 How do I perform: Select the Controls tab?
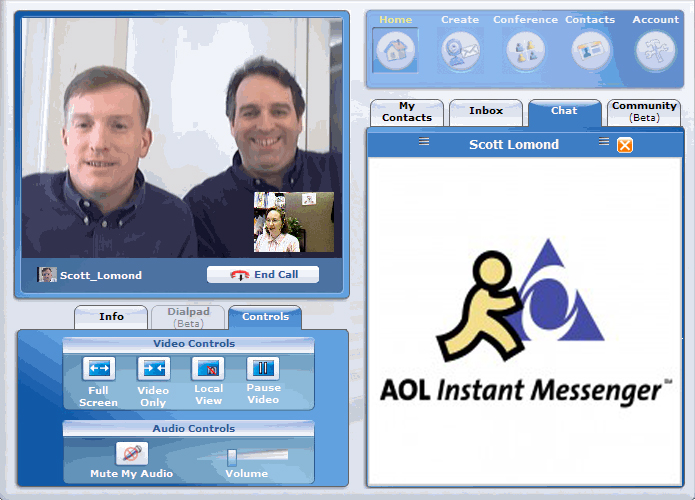point(265,317)
